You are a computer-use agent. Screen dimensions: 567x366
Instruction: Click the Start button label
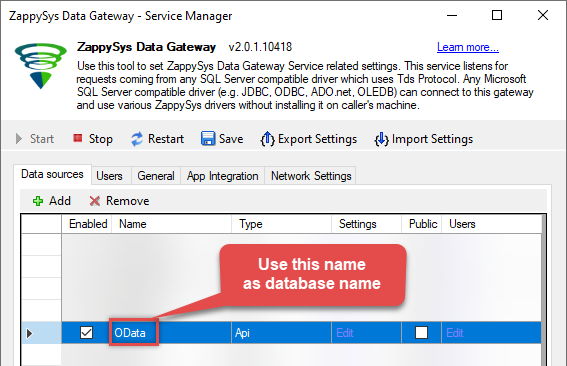pos(42,139)
